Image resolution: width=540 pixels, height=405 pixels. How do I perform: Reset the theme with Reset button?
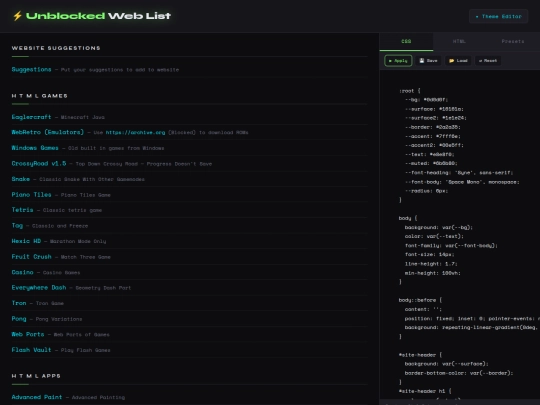pyautogui.click(x=488, y=61)
